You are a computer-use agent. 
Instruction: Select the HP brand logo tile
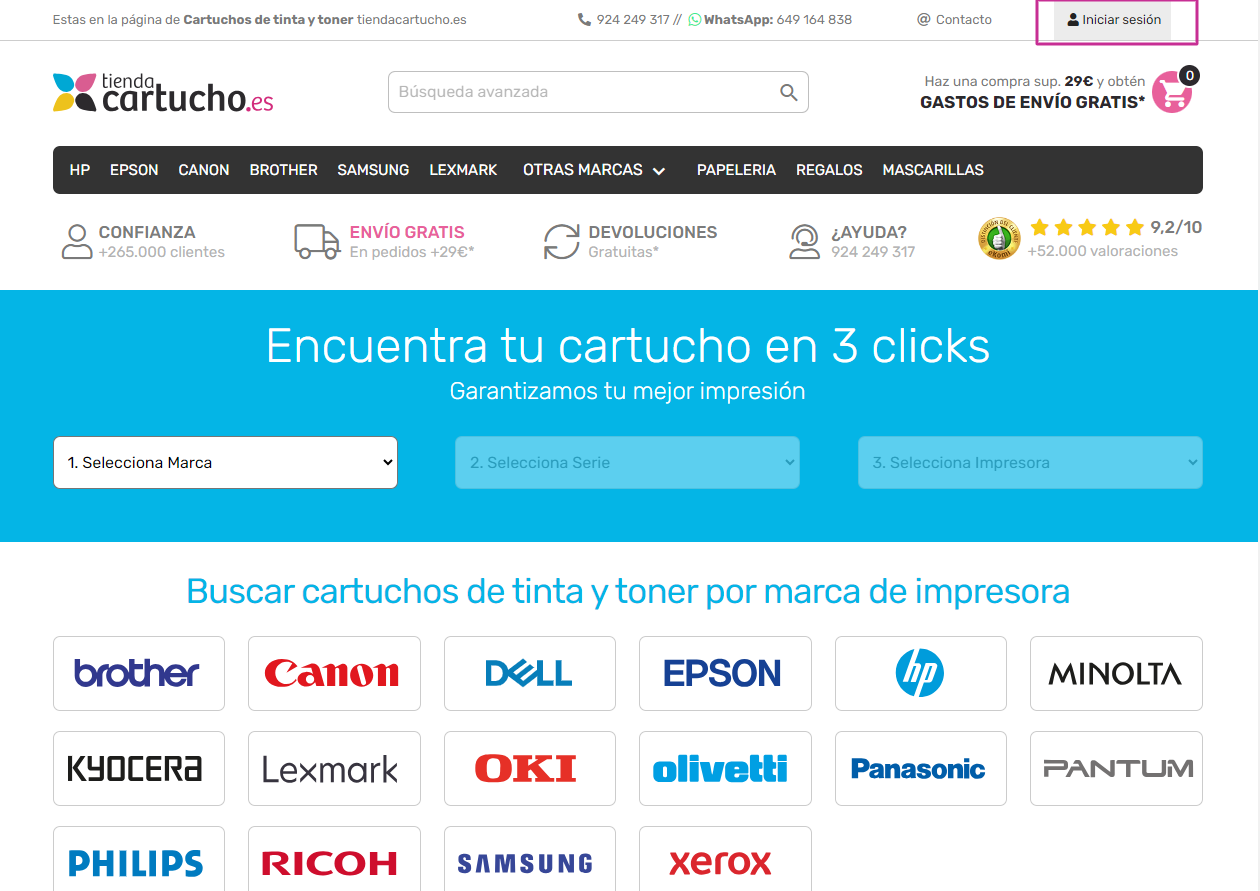[x=921, y=673]
